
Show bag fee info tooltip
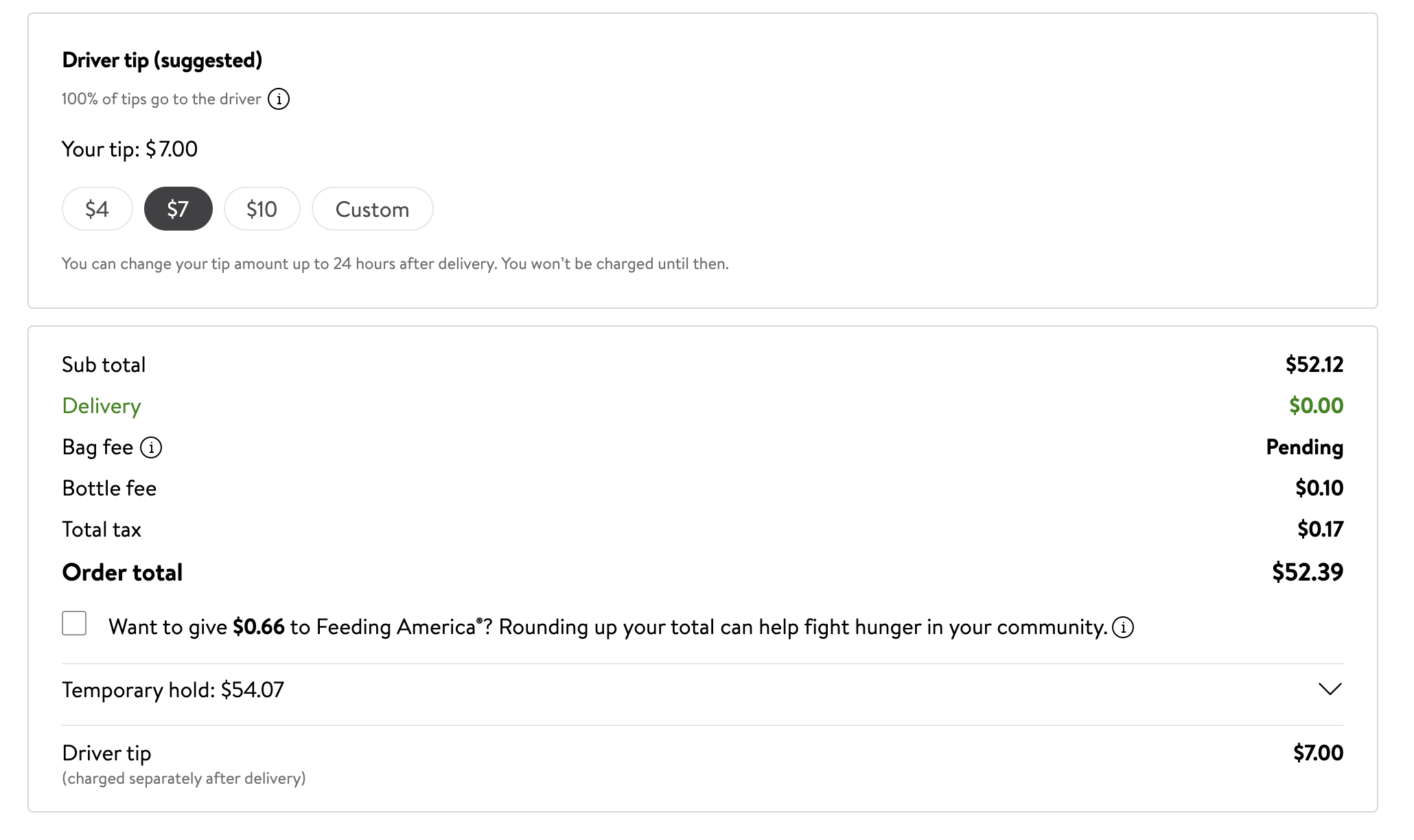(x=151, y=447)
